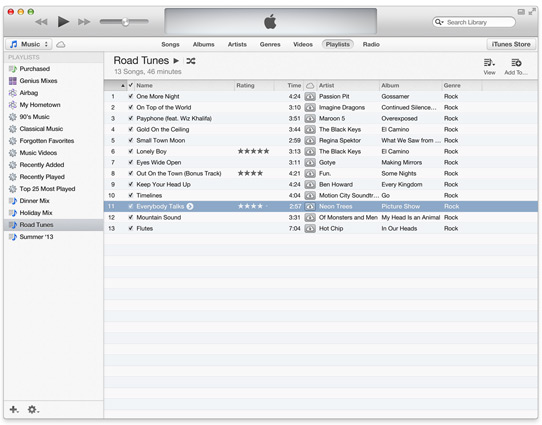Open the View options menu

click(x=489, y=67)
